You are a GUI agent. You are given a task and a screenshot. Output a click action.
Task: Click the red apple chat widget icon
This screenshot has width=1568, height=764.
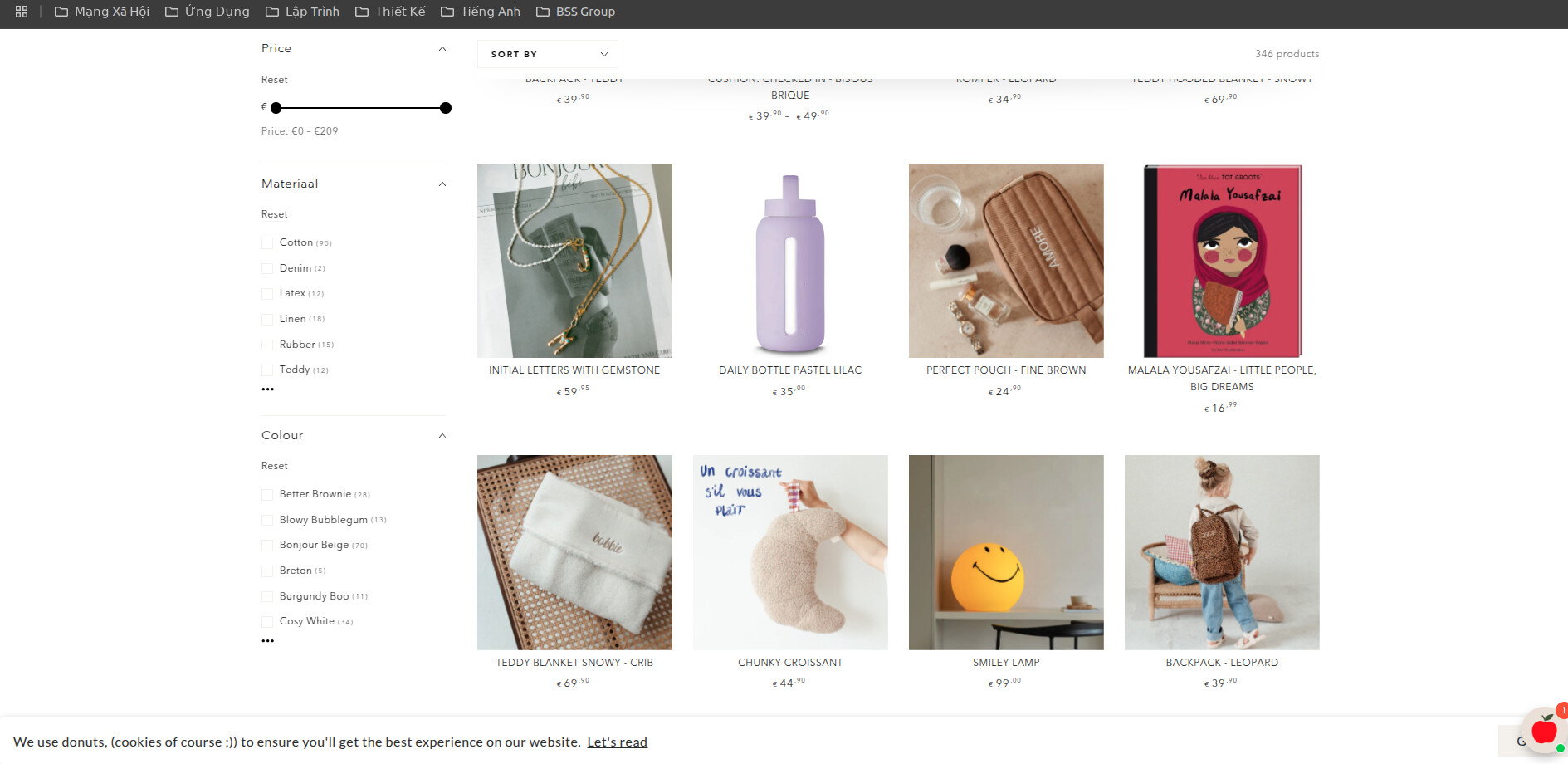(x=1544, y=731)
